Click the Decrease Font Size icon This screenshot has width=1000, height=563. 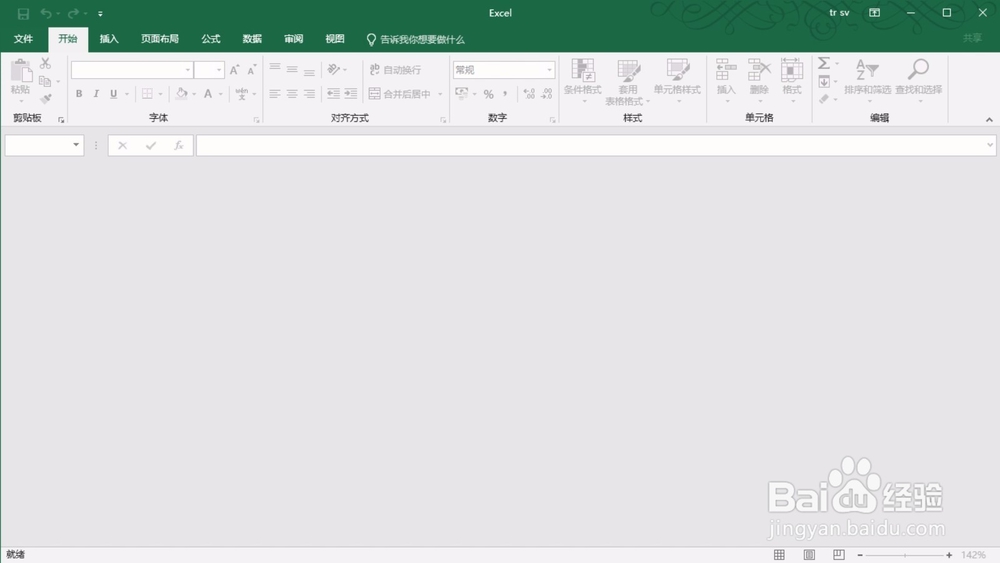251,70
